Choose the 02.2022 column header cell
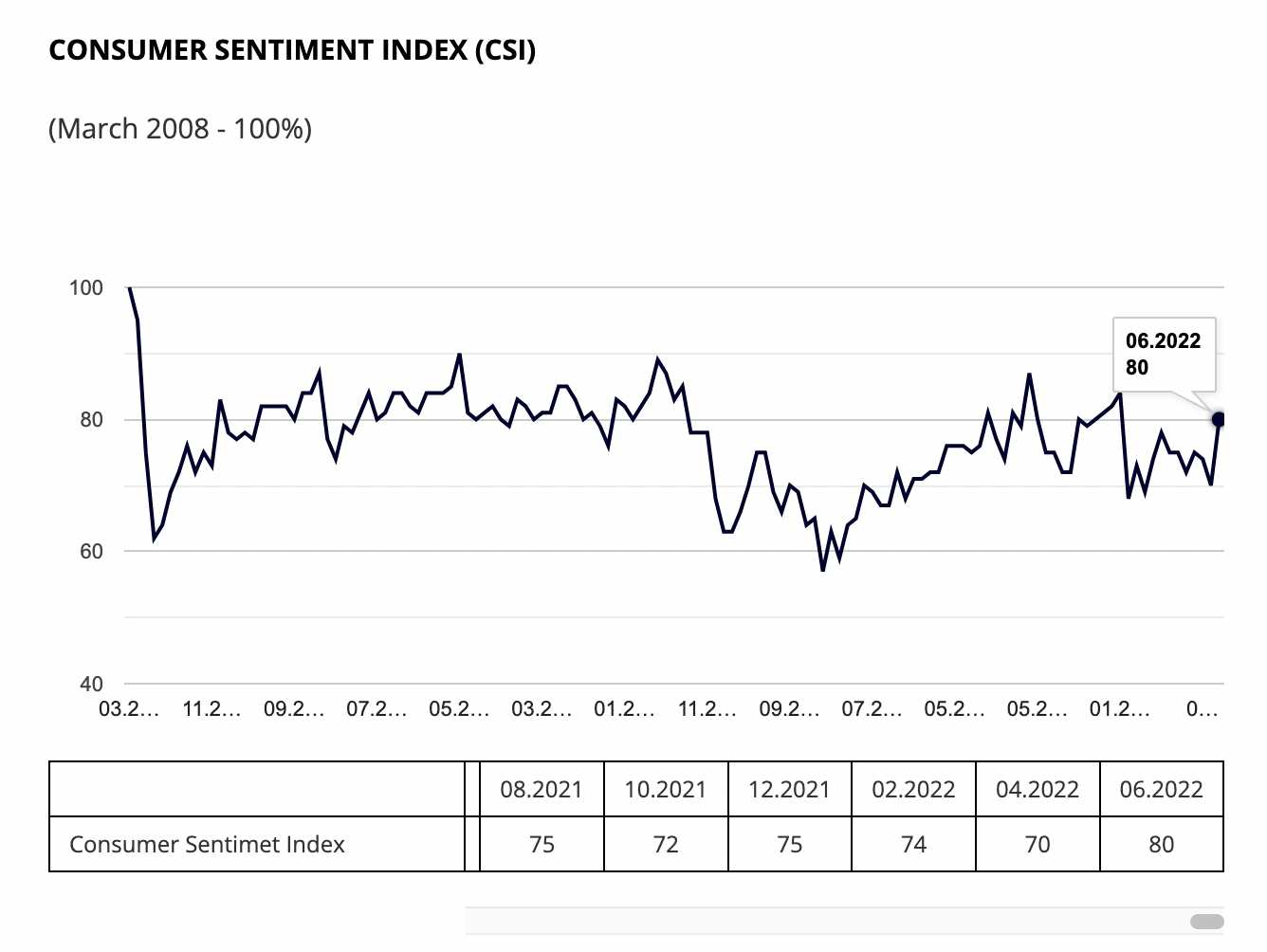This screenshot has height=952, width=1267. 913,789
